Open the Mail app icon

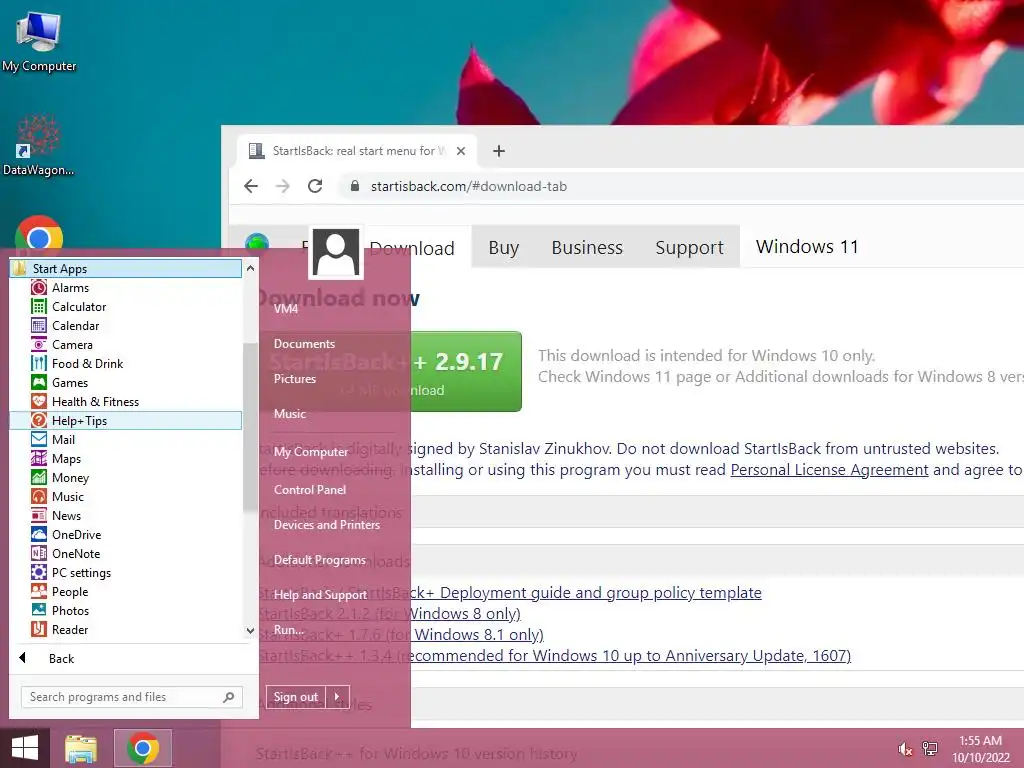pyautogui.click(x=39, y=440)
